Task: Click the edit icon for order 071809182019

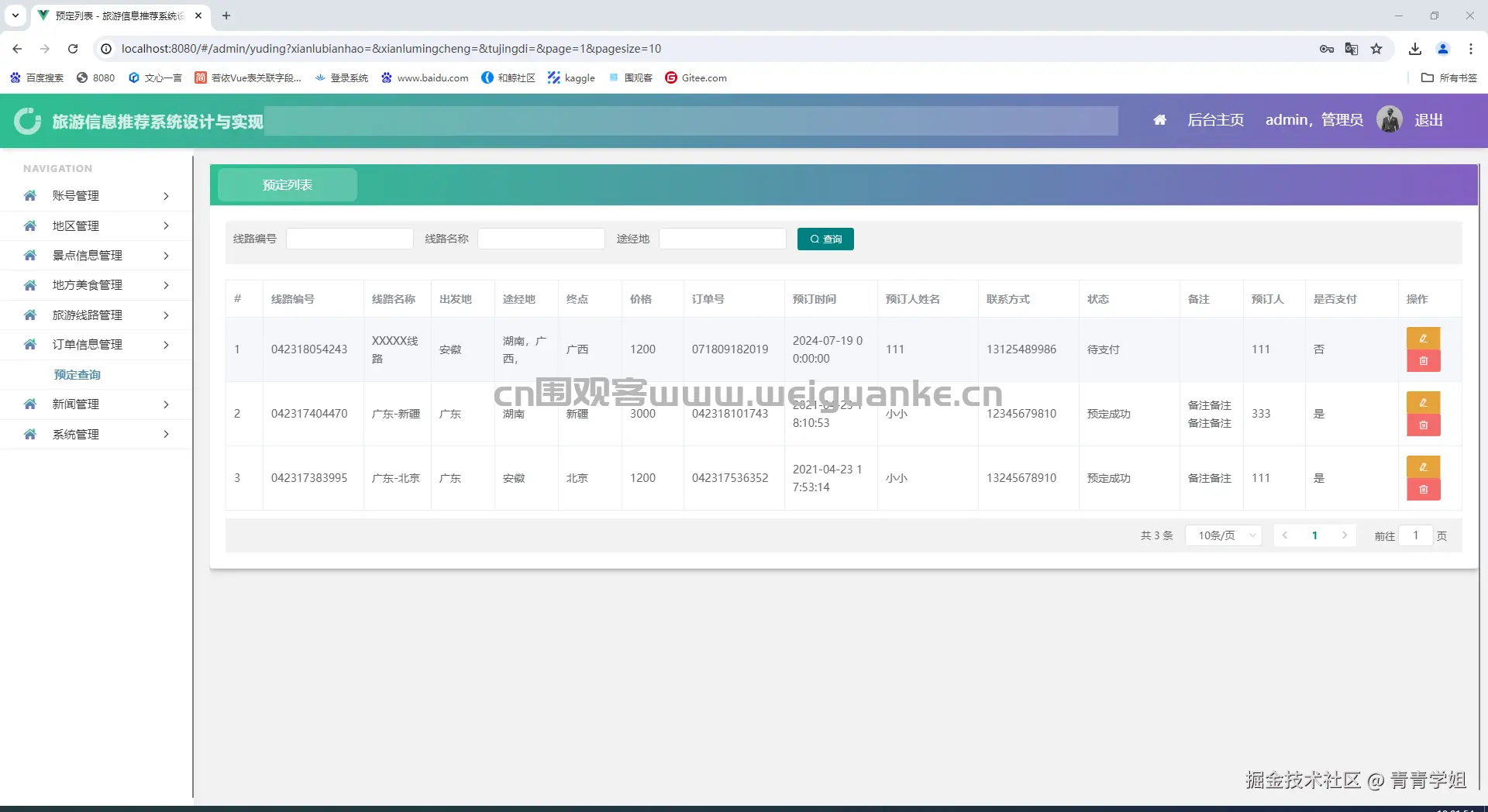Action: coord(1423,339)
